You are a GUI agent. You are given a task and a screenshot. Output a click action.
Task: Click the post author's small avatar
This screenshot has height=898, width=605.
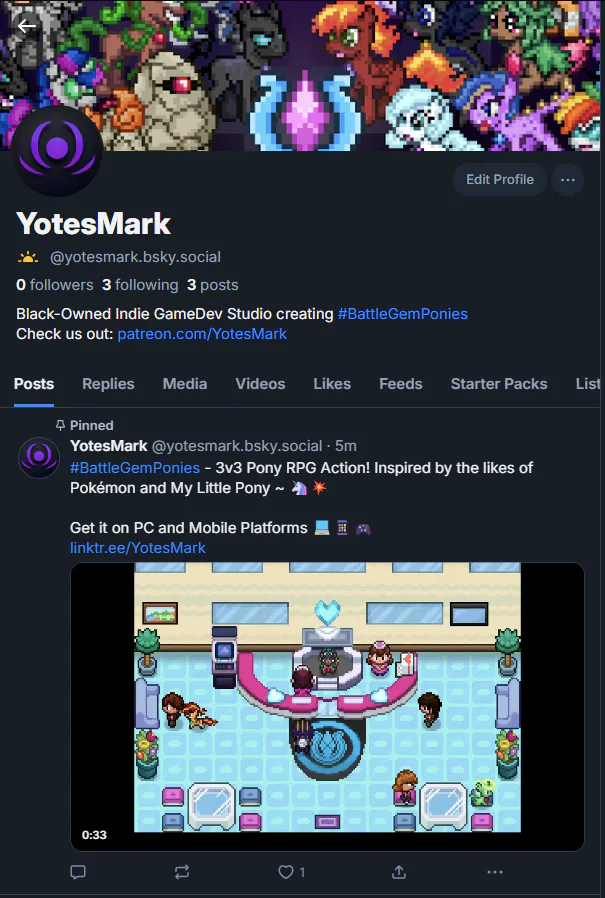(x=39, y=458)
